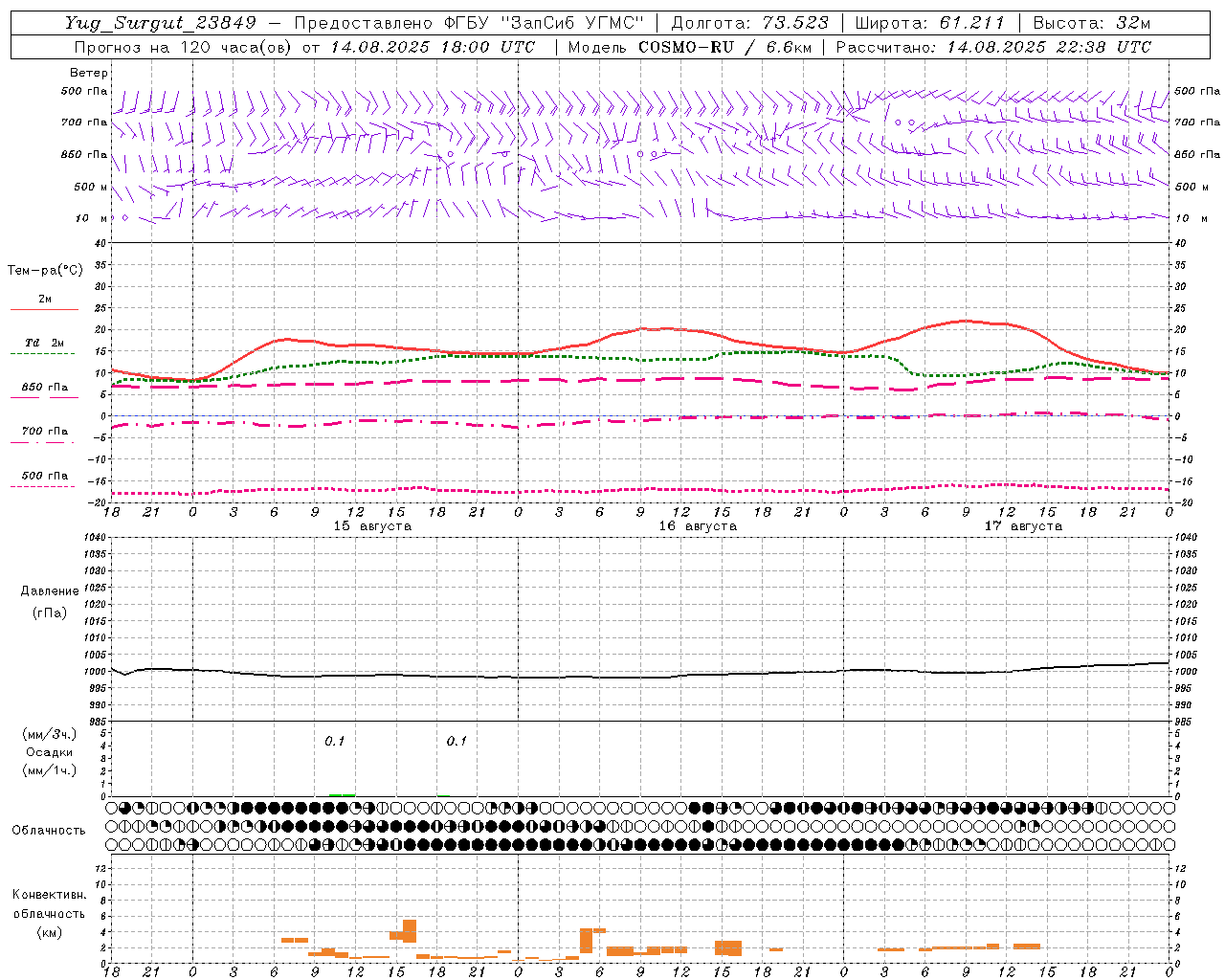The image size is (1225, 980).
Task: Select the 850 гПа temperature legend entry
Action: (45, 388)
